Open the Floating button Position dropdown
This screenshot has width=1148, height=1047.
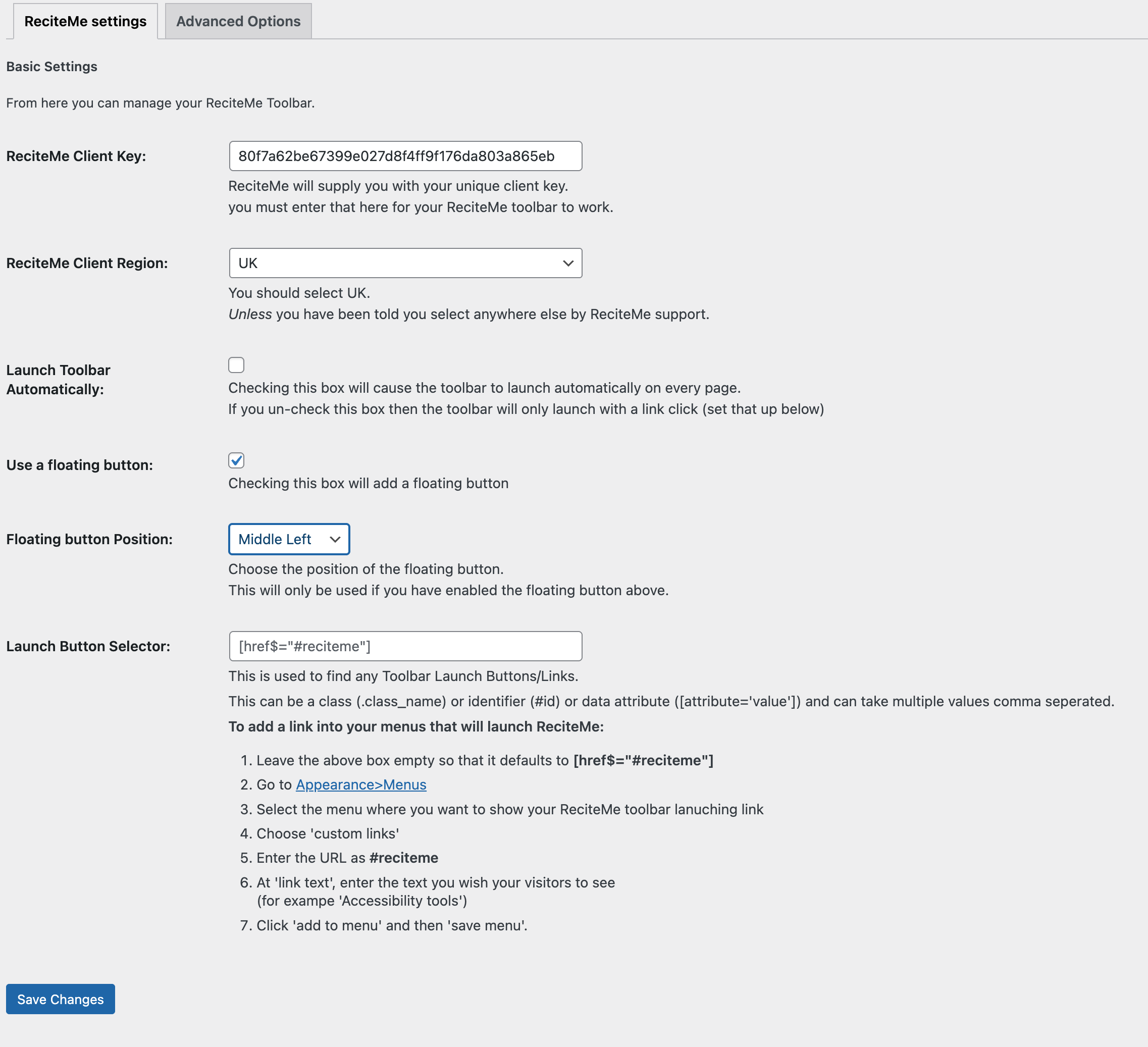(x=289, y=539)
